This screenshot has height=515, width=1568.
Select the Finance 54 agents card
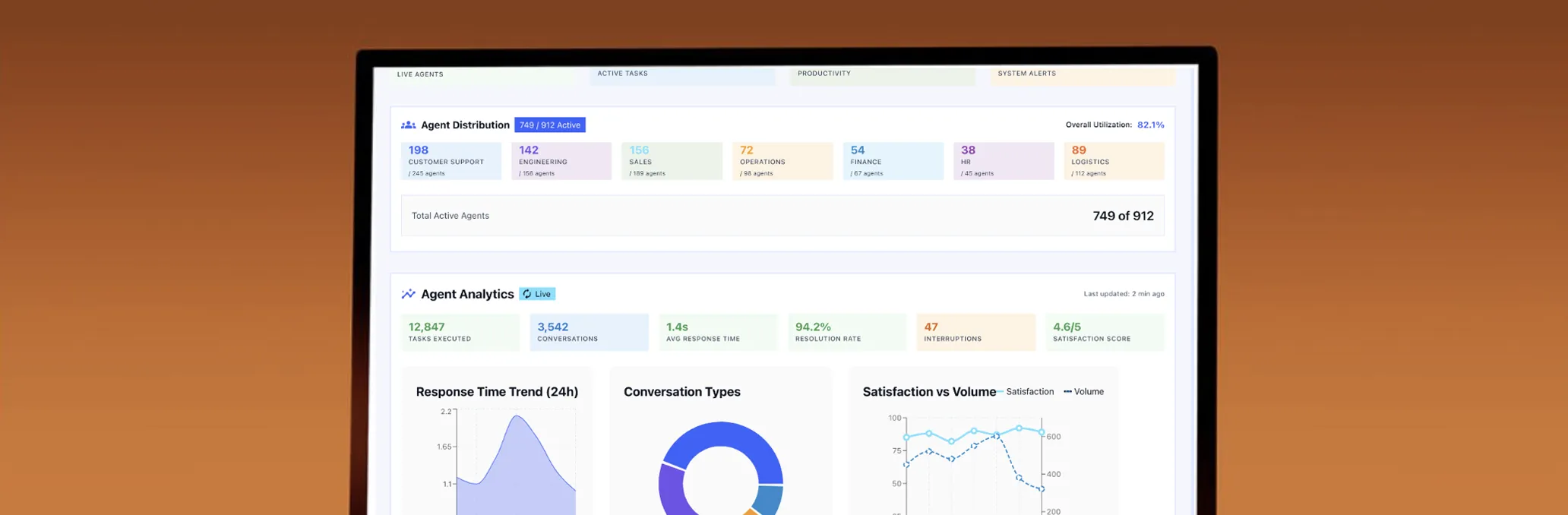coord(893,161)
